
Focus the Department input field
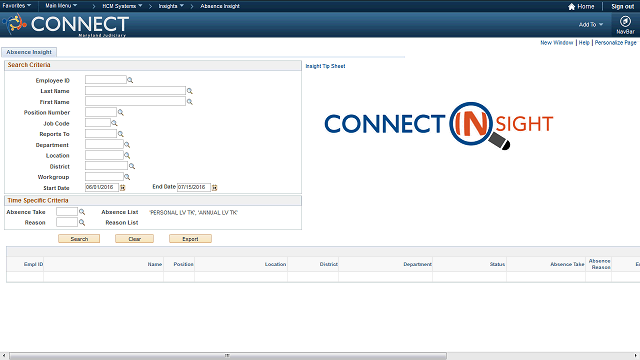click(104, 144)
